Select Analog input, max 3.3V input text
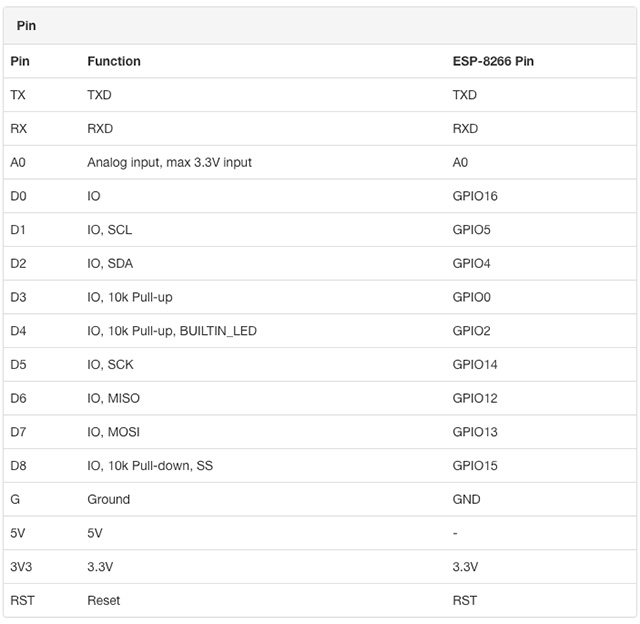 point(169,162)
